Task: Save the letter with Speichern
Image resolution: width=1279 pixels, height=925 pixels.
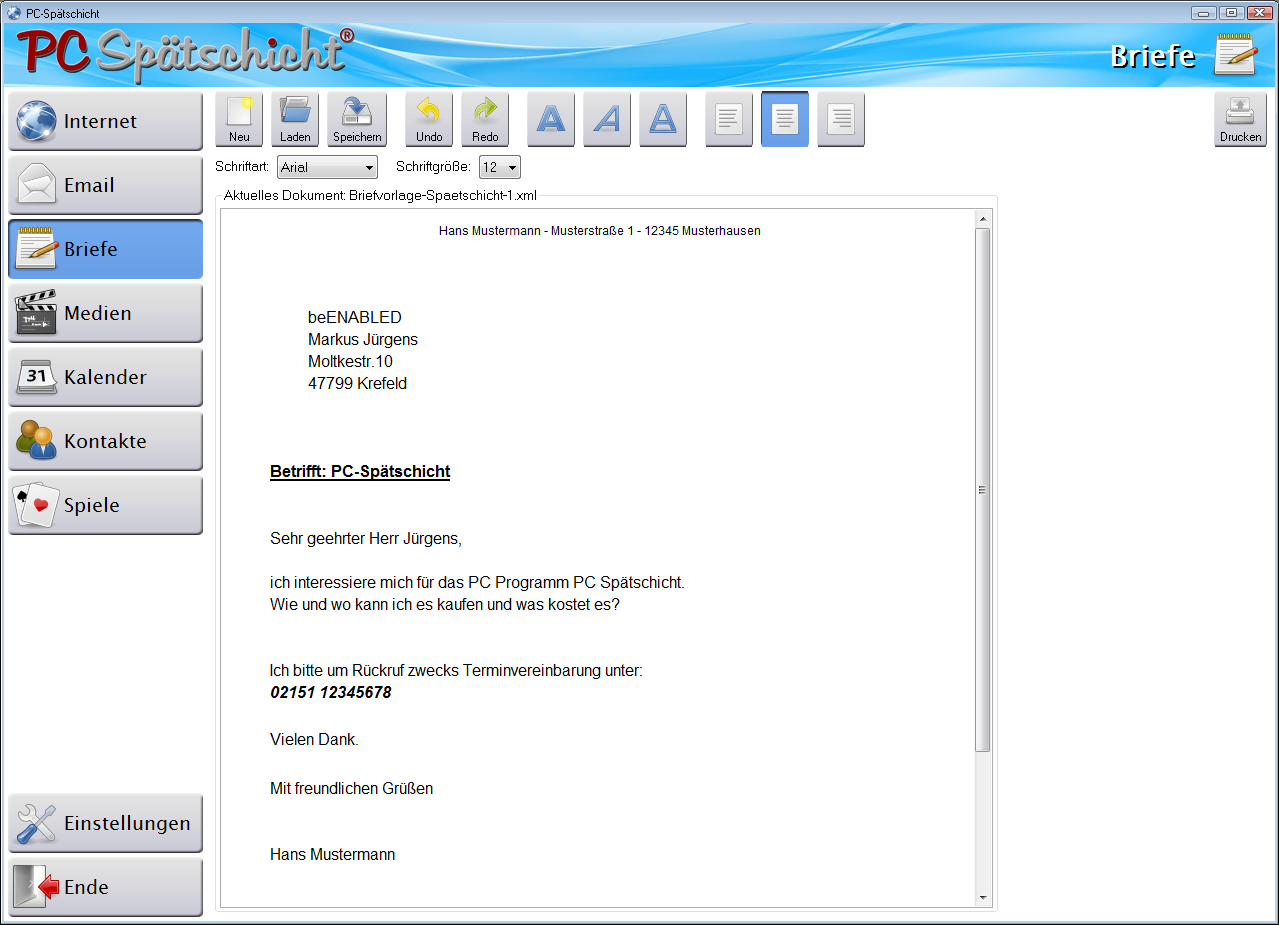Action: click(x=357, y=119)
